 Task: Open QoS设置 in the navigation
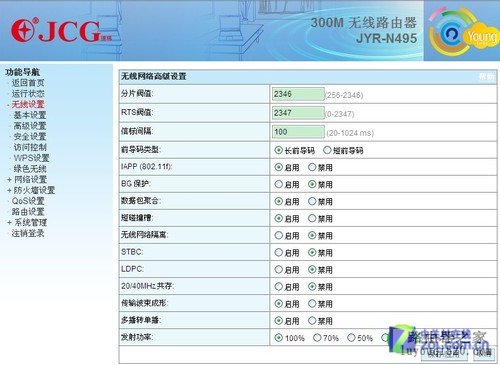[x=28, y=201]
